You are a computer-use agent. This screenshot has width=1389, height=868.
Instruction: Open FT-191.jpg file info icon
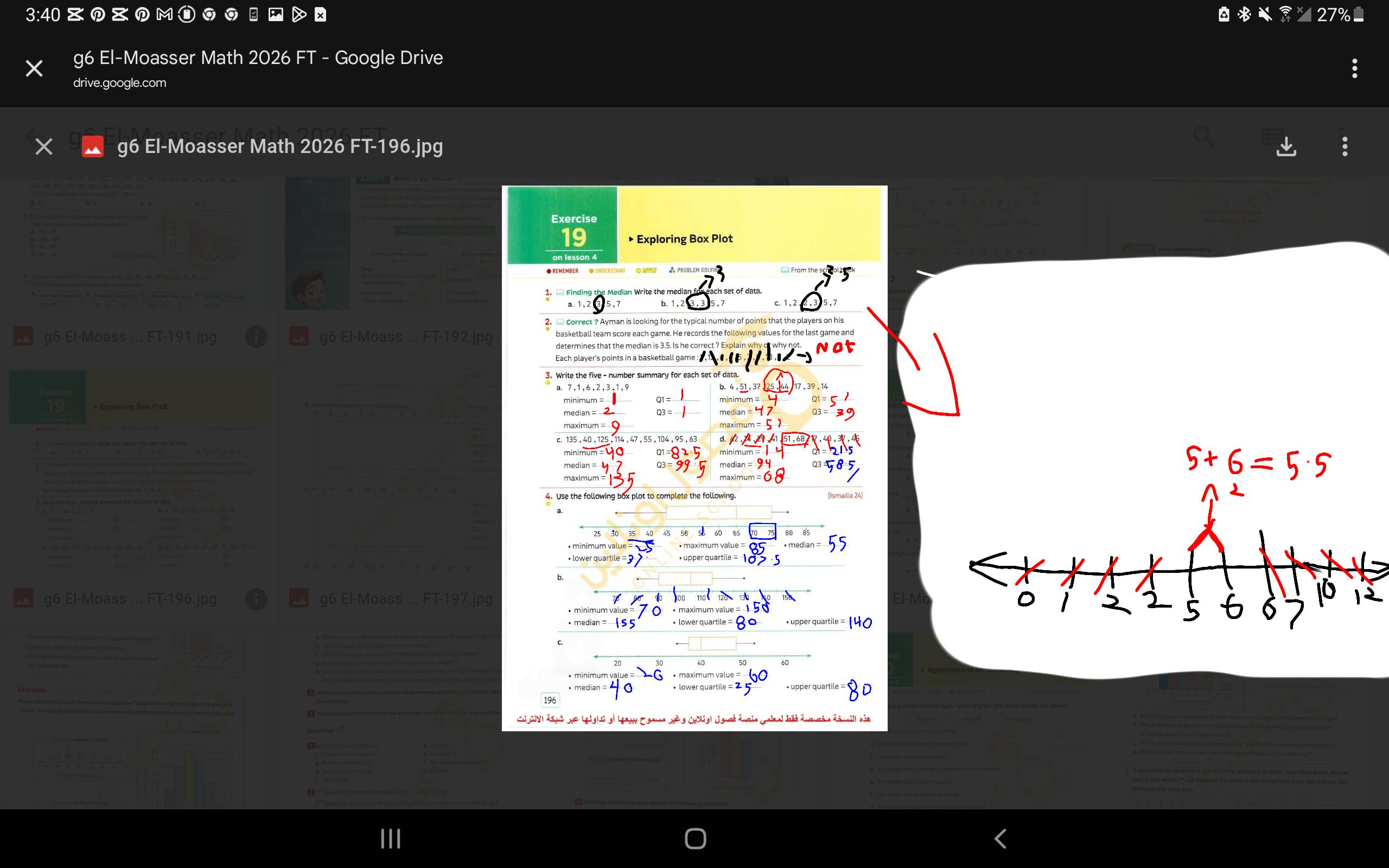point(256,336)
